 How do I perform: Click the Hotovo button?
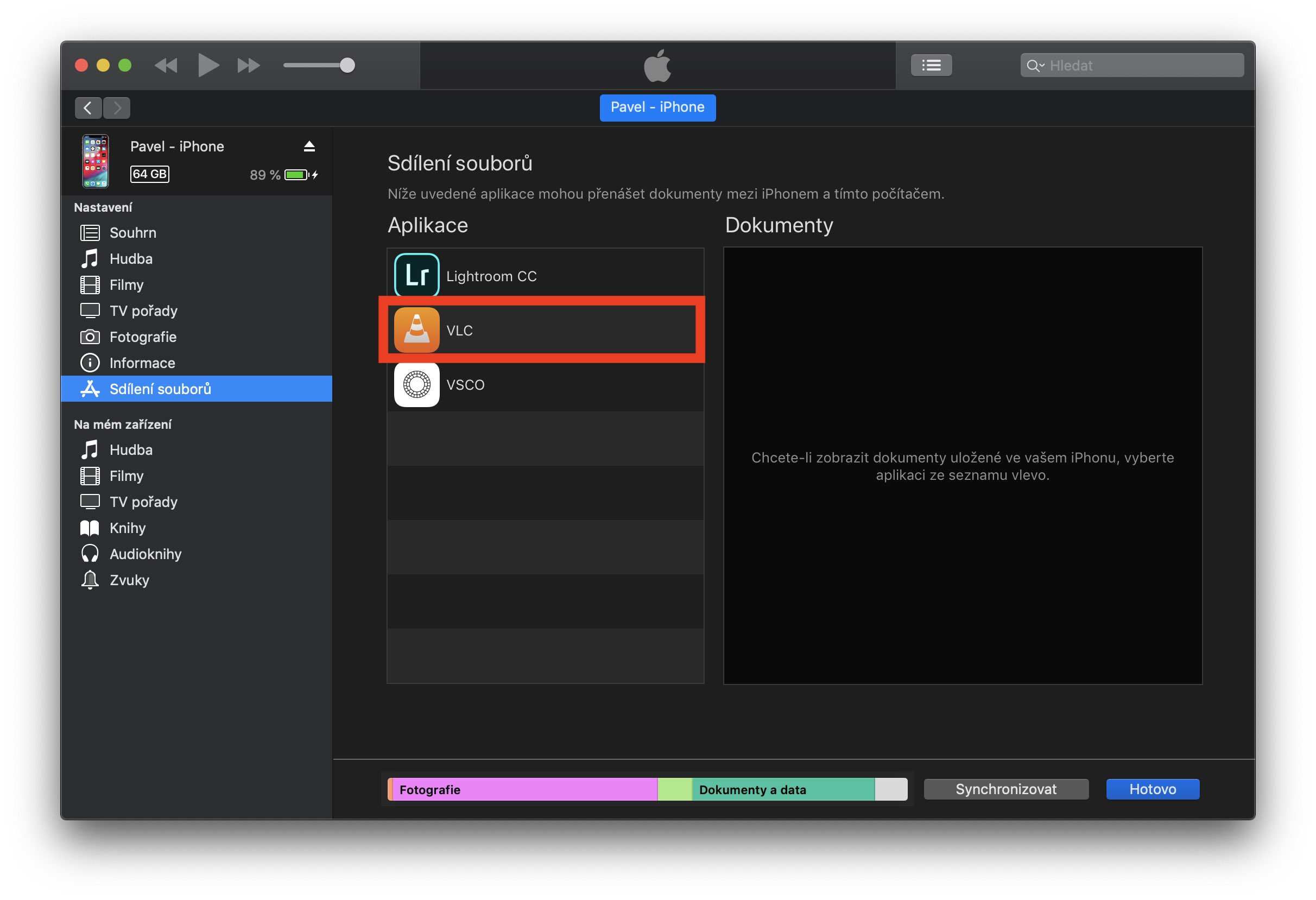[1153, 790]
